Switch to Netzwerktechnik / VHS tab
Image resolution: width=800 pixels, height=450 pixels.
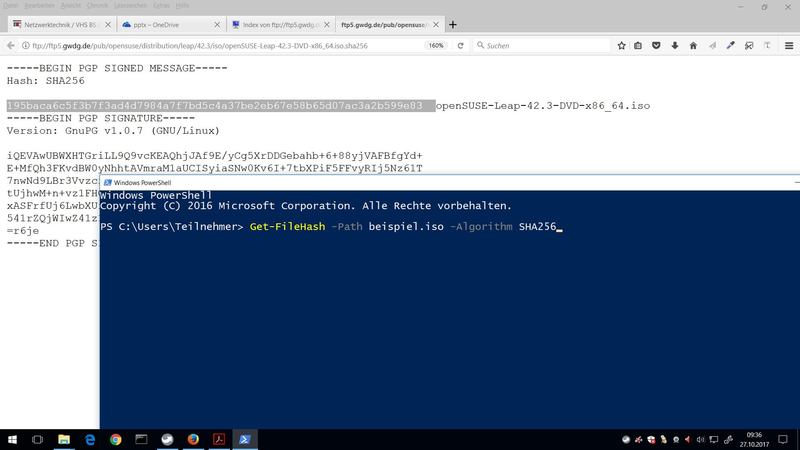pos(61,24)
